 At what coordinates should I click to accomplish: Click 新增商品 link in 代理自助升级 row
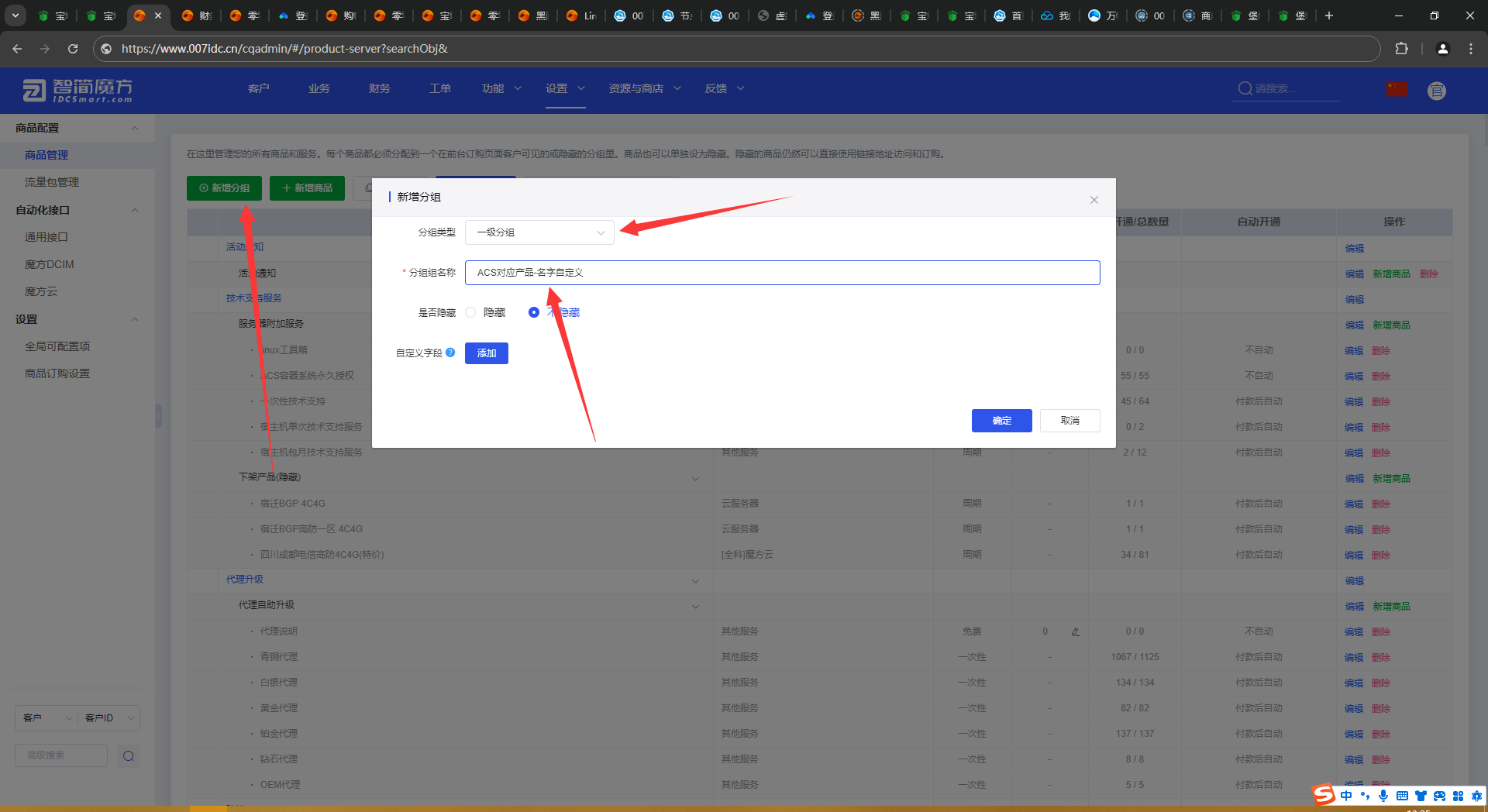click(x=1392, y=606)
